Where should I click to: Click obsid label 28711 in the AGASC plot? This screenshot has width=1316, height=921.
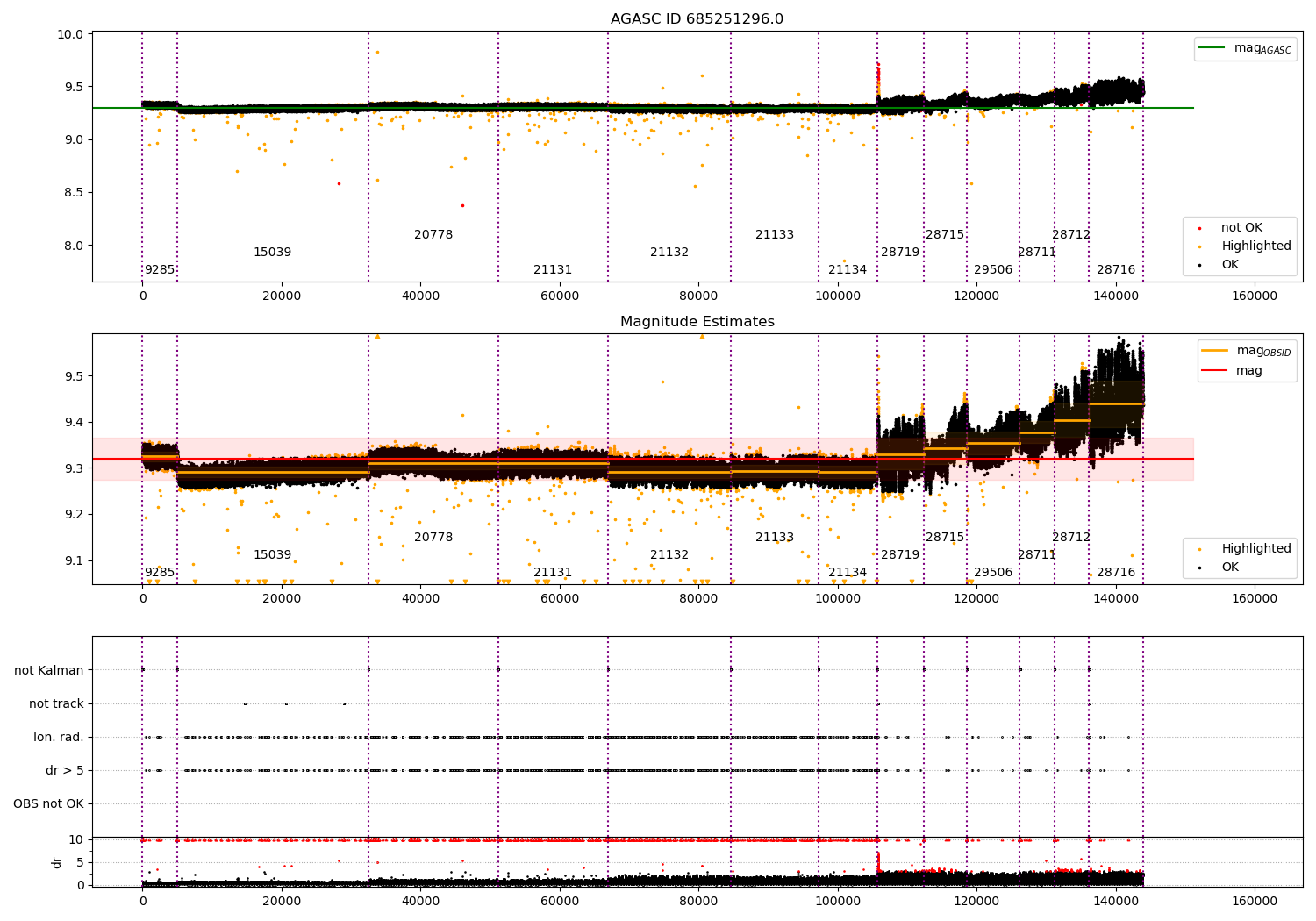coord(1037,253)
